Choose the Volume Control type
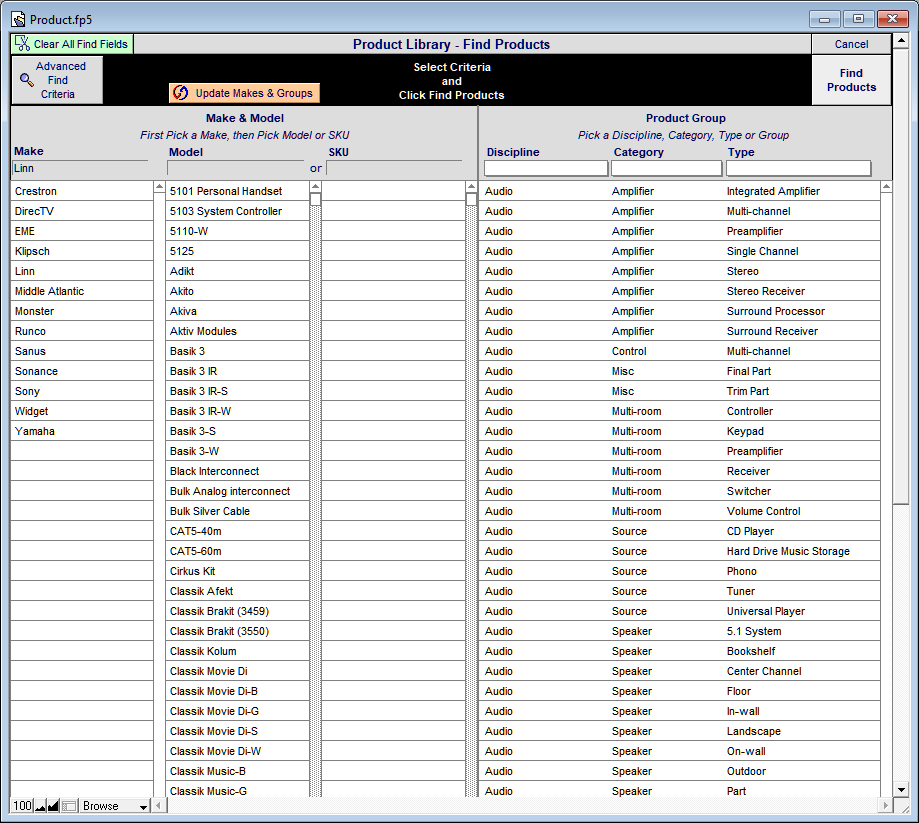This screenshot has height=823, width=919. tap(680, 511)
